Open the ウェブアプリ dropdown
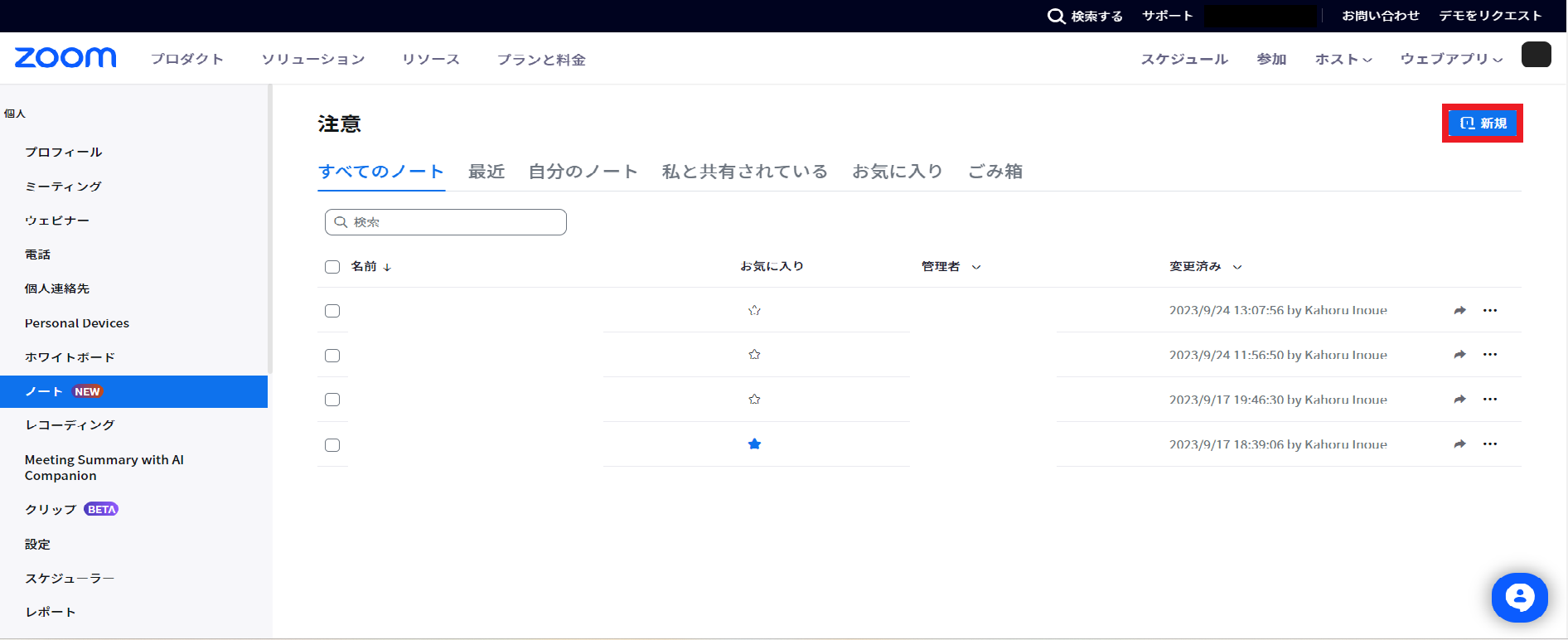1568x640 pixels. 1450,59
